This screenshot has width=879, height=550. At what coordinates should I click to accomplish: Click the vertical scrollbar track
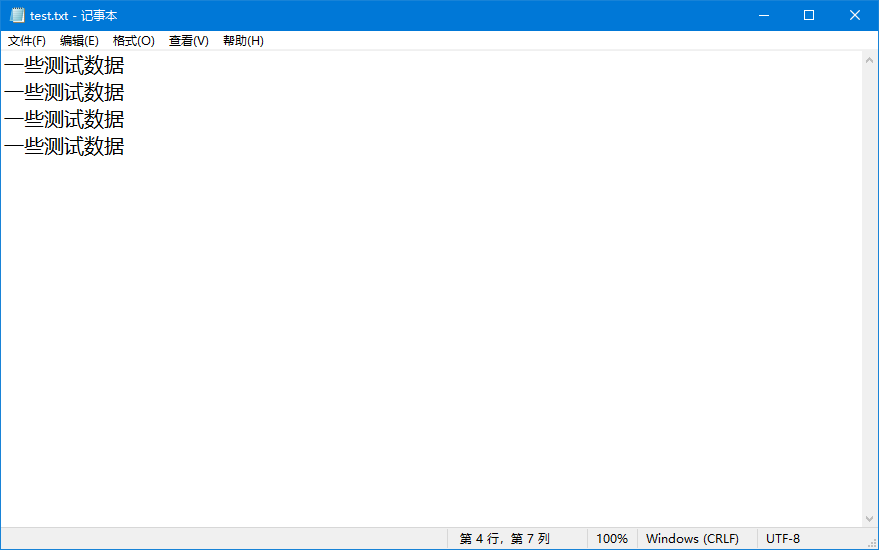pyautogui.click(x=869, y=290)
